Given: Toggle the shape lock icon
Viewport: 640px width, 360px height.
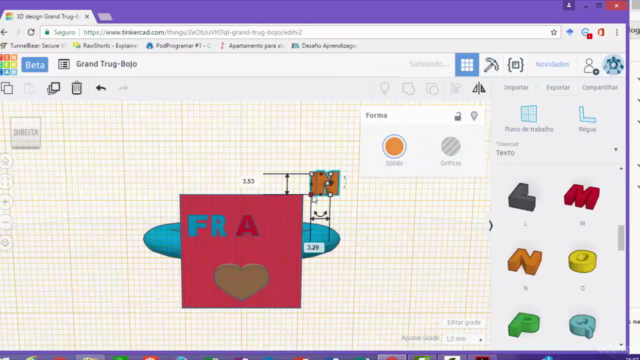Looking at the screenshot, I should point(458,116).
